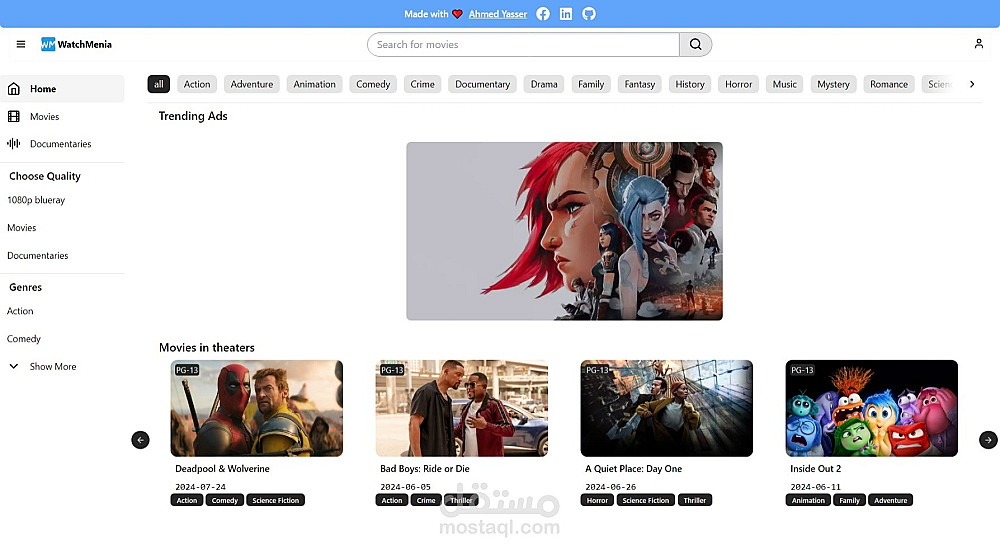Open Documentaries in the sidebar navigation
This screenshot has width=1000, height=549.
pyautogui.click(x=62, y=143)
